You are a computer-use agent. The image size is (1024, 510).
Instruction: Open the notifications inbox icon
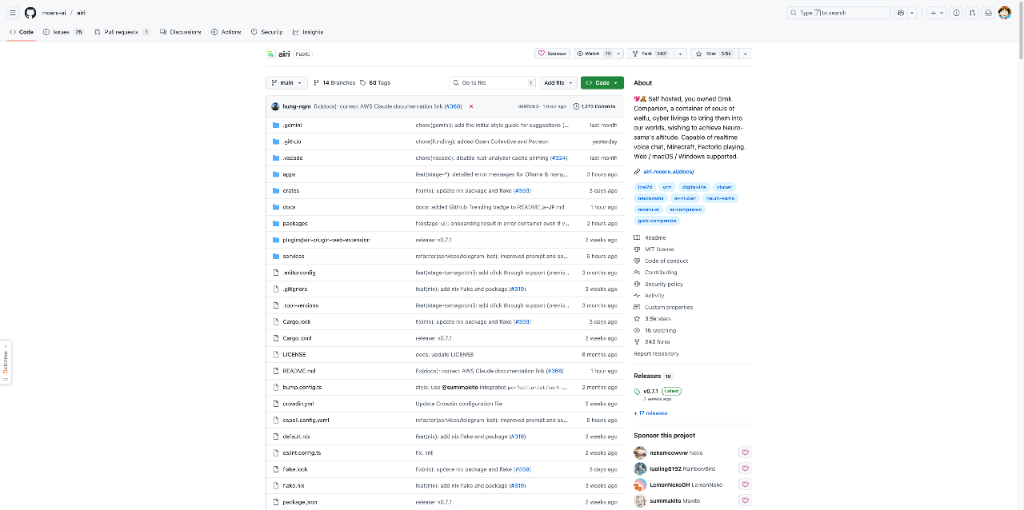point(989,12)
